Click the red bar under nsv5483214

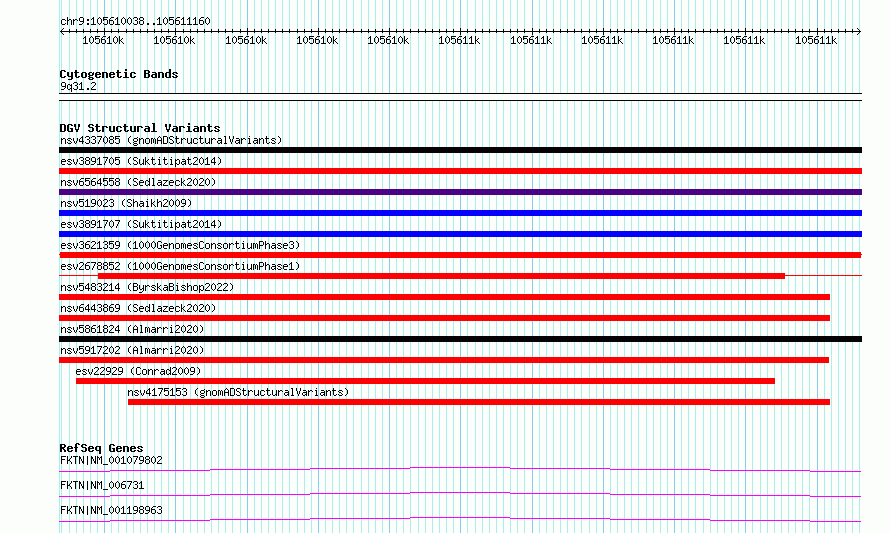[x=444, y=297]
